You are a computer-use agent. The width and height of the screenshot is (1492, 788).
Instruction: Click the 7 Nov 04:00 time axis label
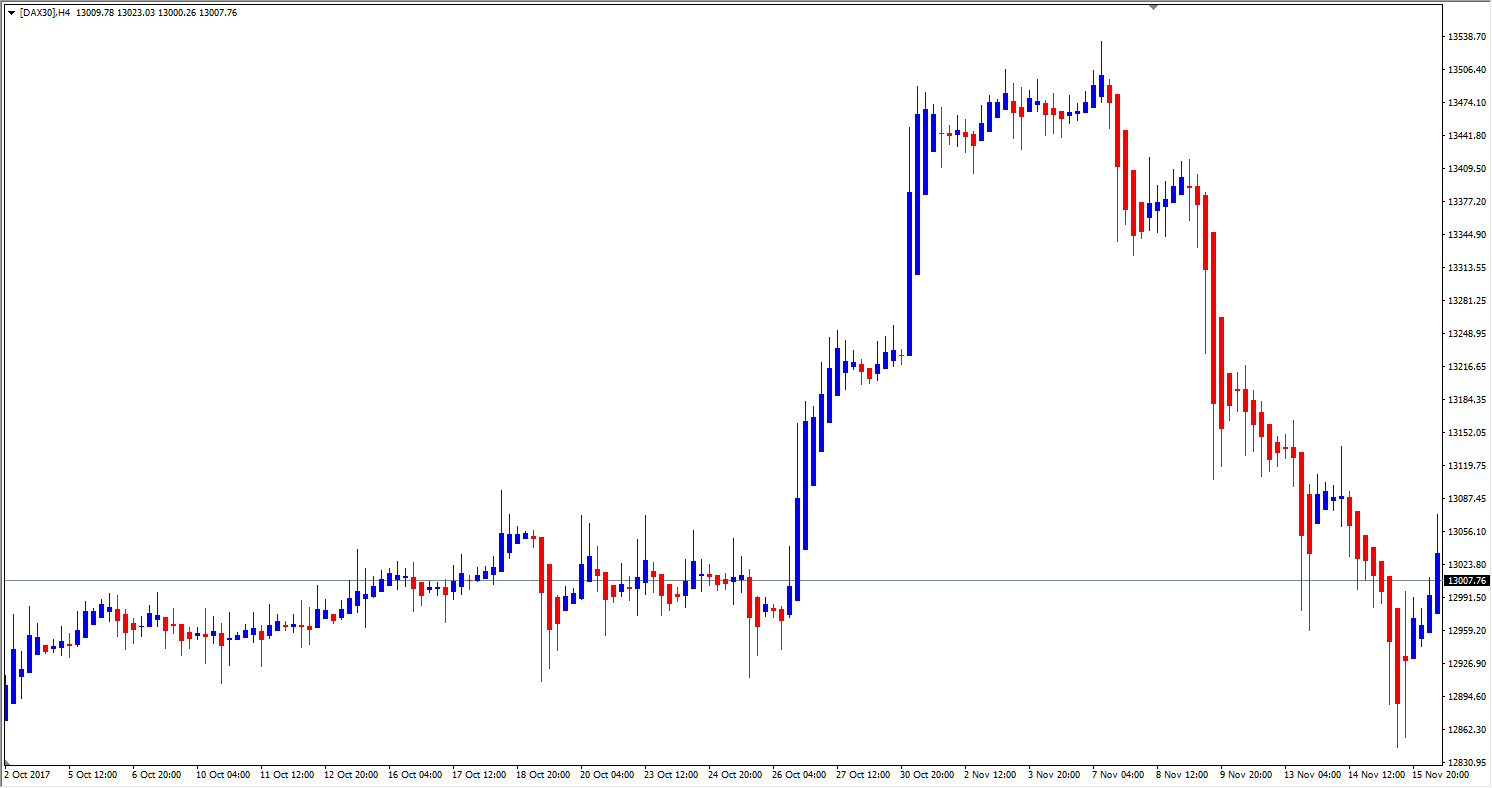1119,774
